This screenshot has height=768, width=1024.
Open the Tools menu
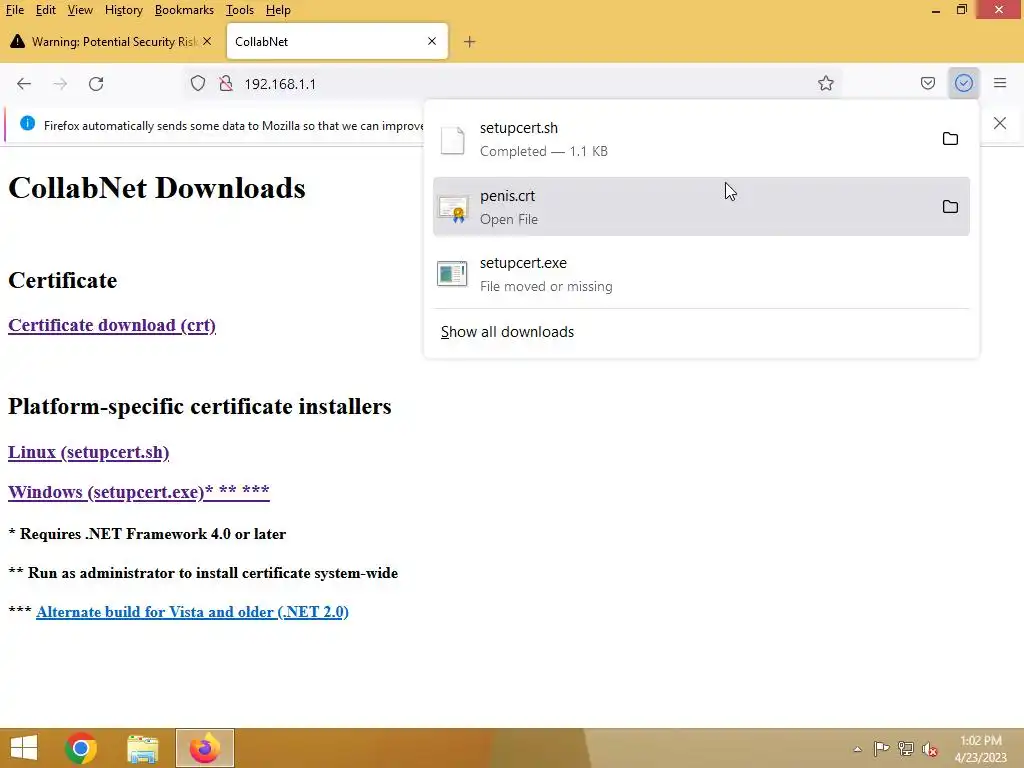[x=240, y=10]
